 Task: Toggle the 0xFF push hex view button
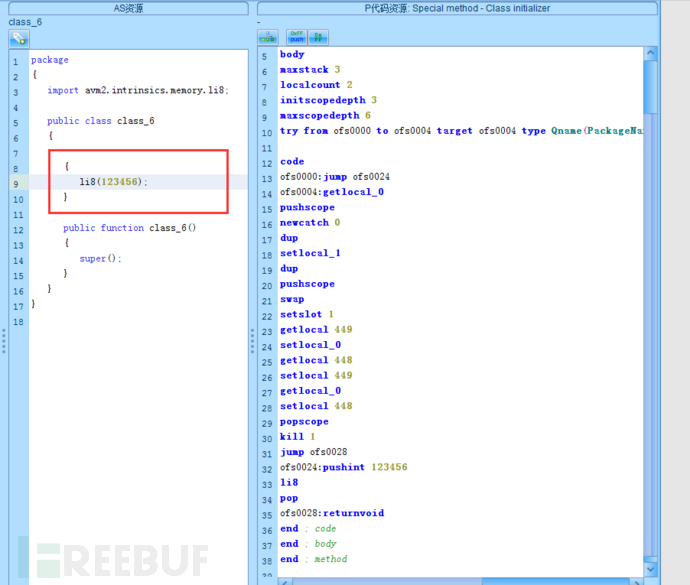(297, 37)
